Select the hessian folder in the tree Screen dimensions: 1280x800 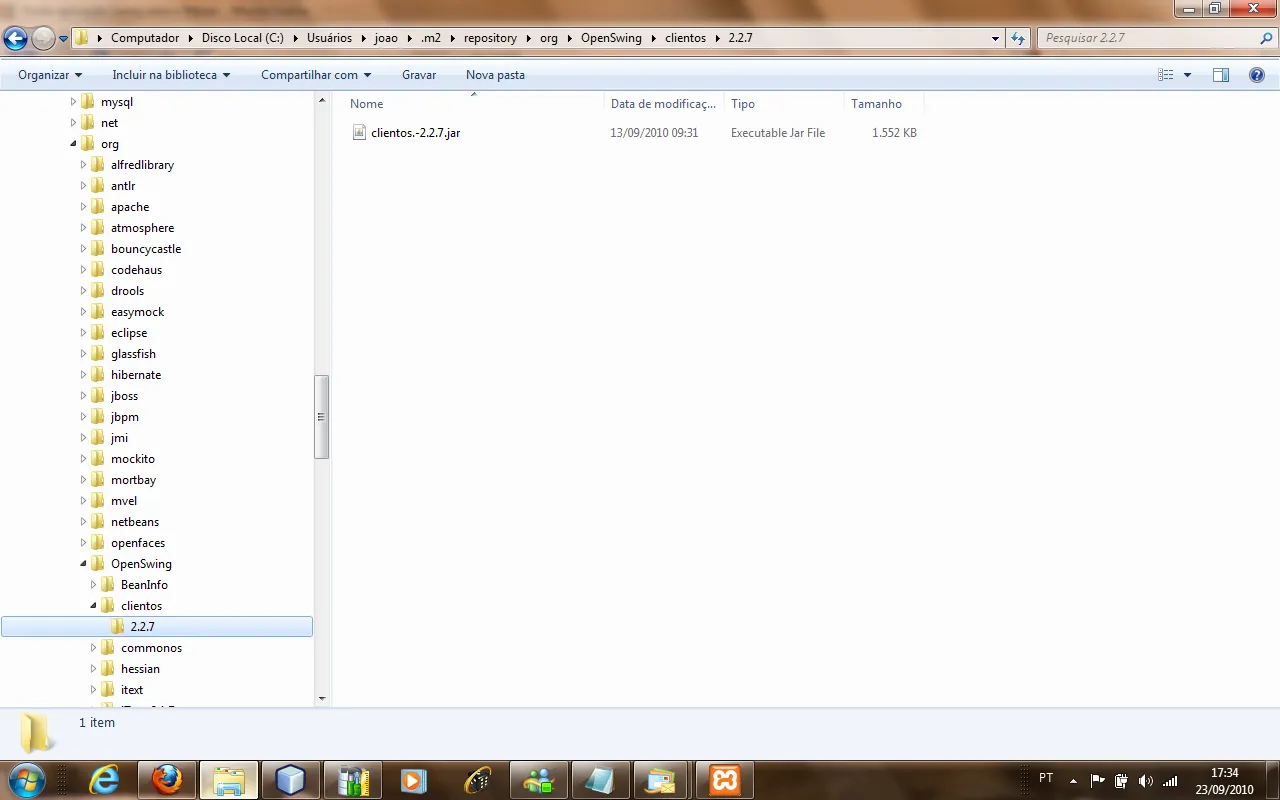pos(140,669)
